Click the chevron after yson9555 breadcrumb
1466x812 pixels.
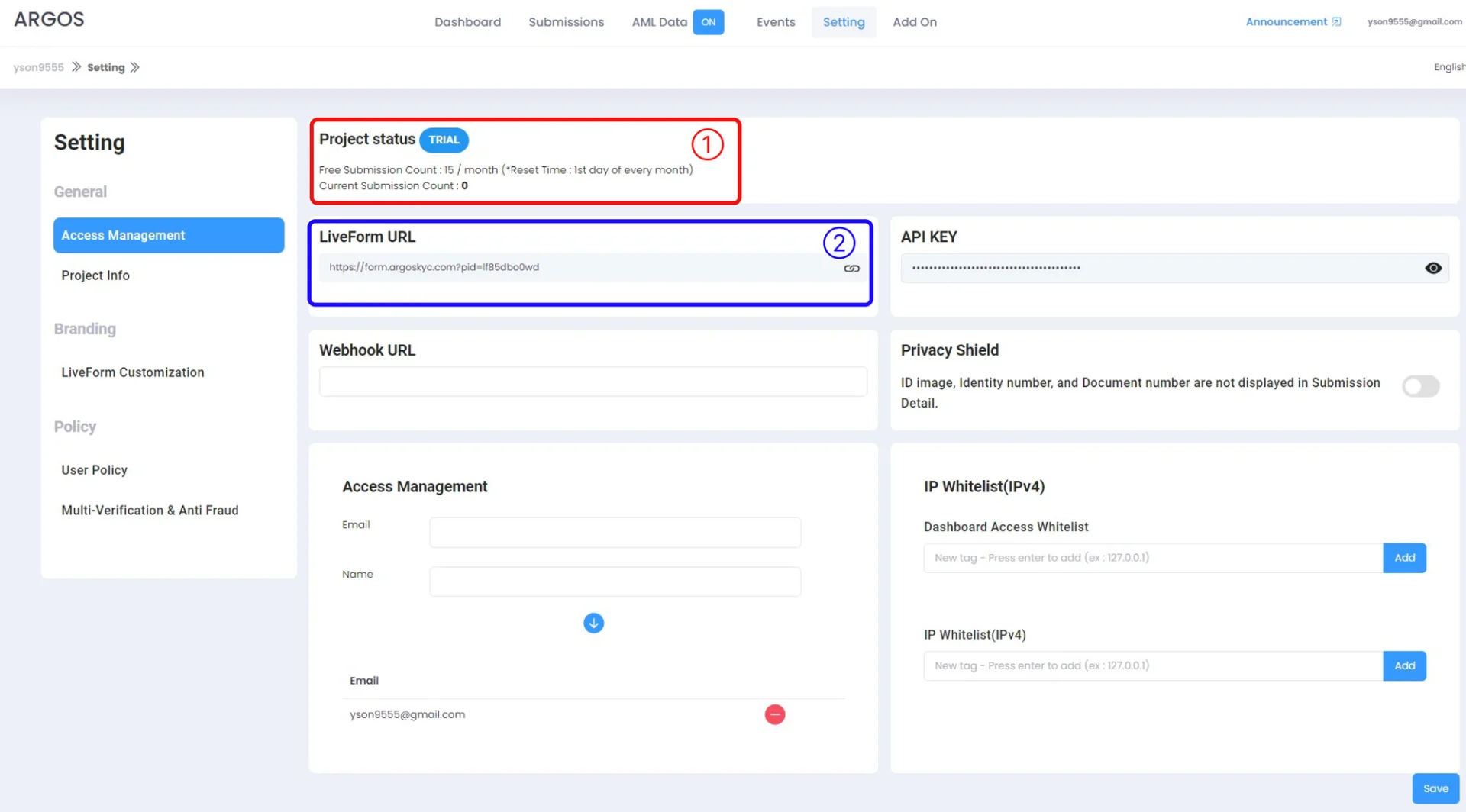coord(76,67)
